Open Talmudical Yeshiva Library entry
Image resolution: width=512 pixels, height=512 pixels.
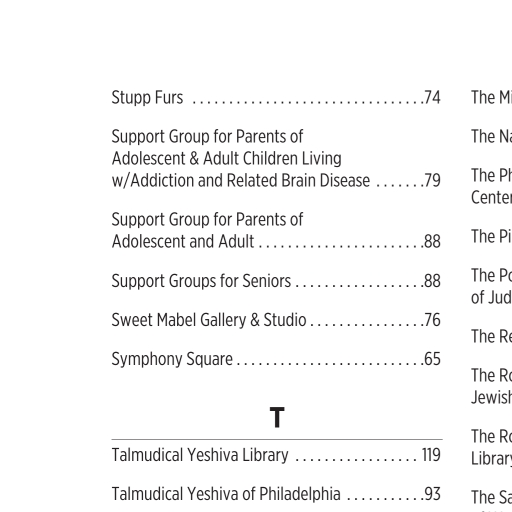pos(200,455)
